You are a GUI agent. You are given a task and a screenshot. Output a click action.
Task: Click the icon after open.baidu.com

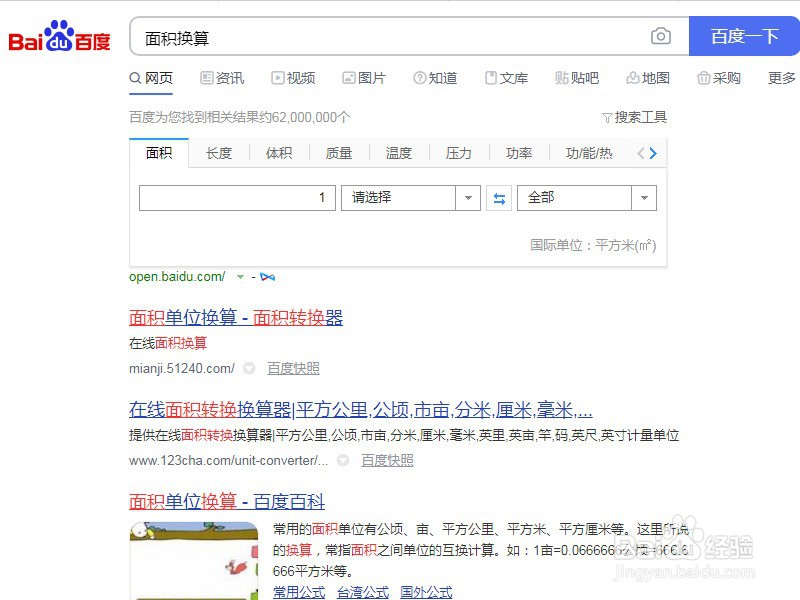(267, 277)
